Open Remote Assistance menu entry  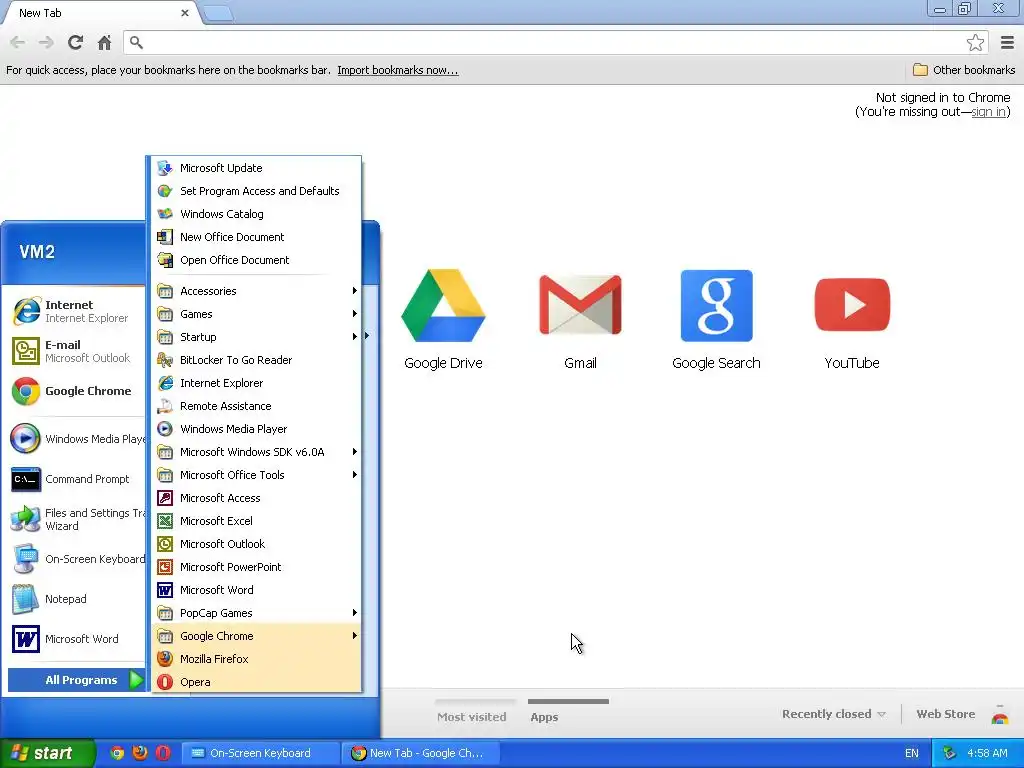pos(257,406)
